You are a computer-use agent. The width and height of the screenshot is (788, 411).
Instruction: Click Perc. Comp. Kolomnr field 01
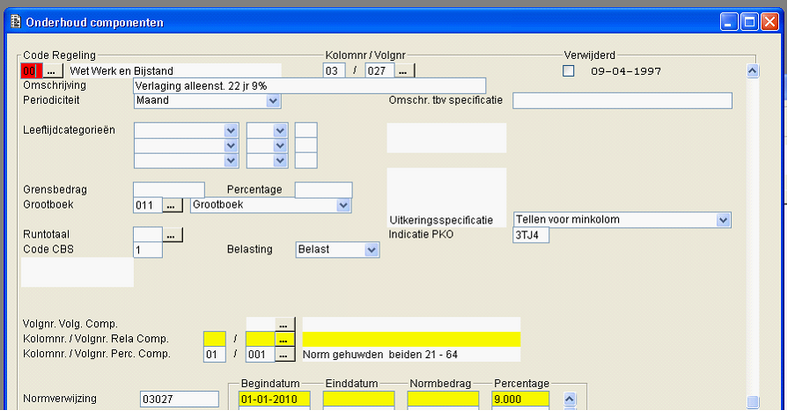point(215,354)
